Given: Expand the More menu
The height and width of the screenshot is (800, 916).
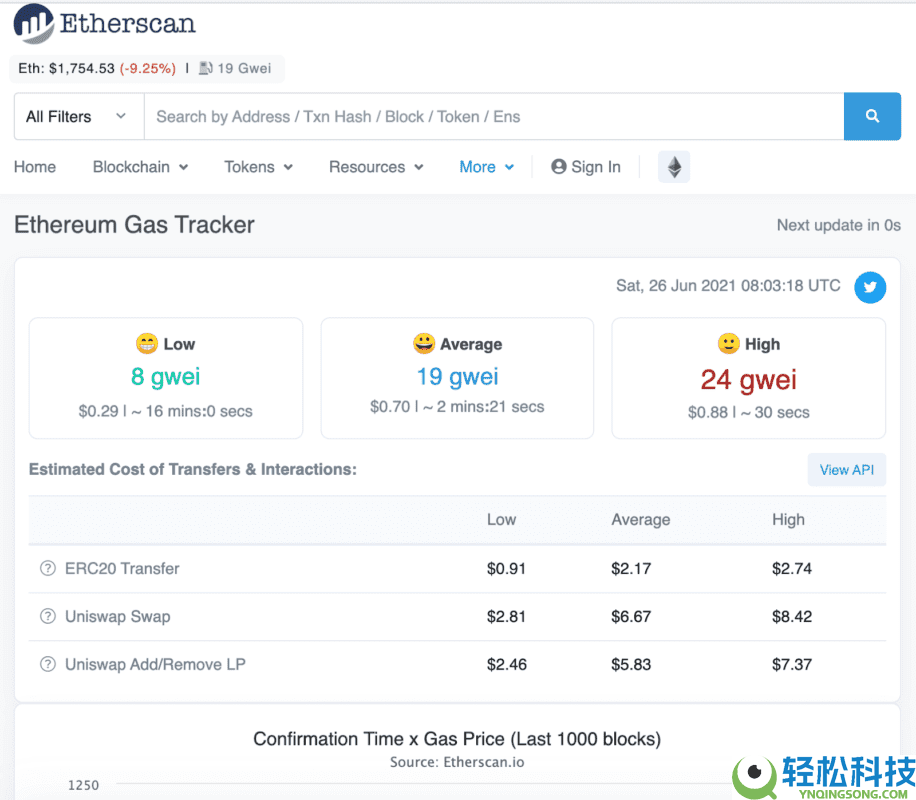Looking at the screenshot, I should point(486,167).
